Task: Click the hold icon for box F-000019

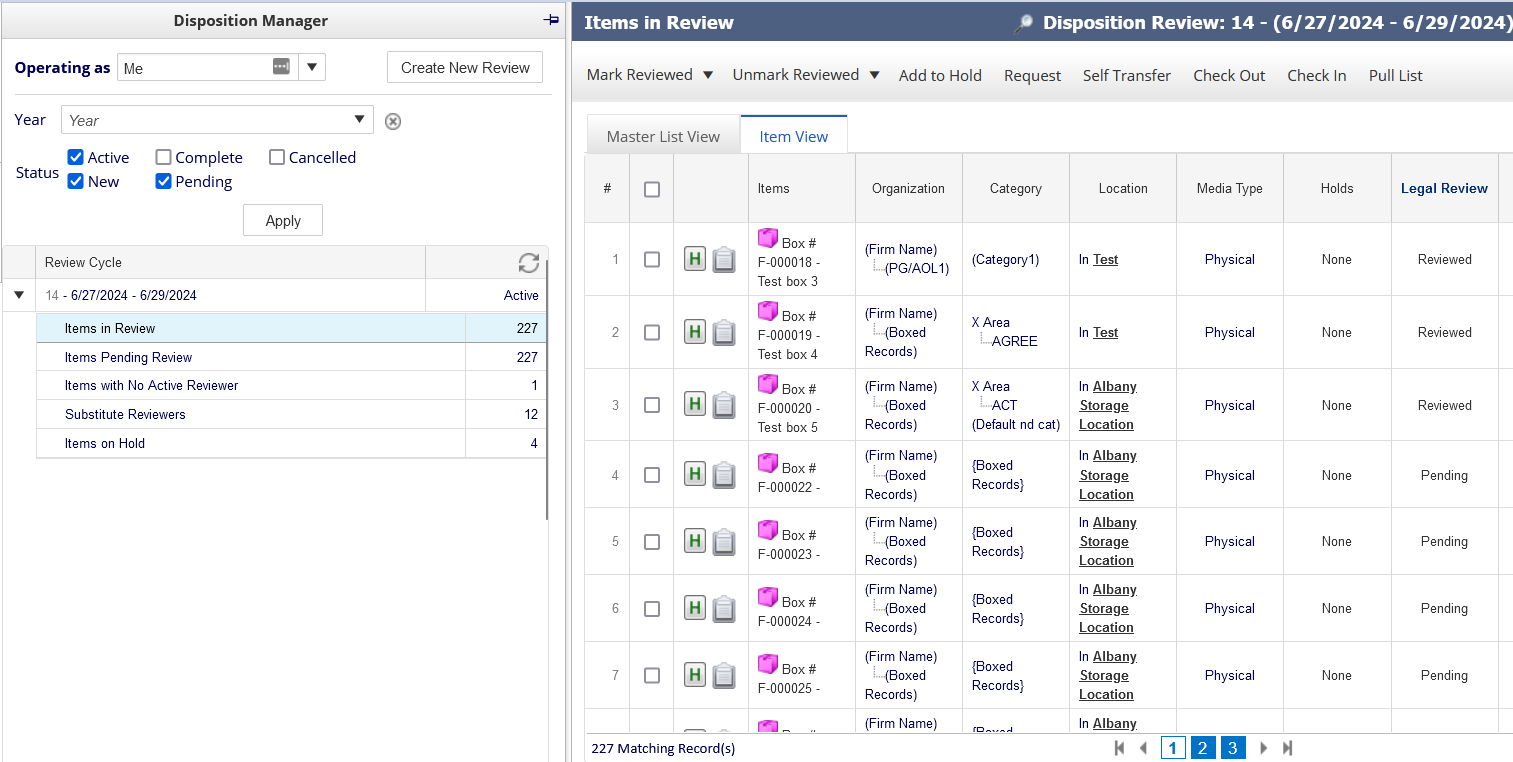Action: [x=695, y=332]
